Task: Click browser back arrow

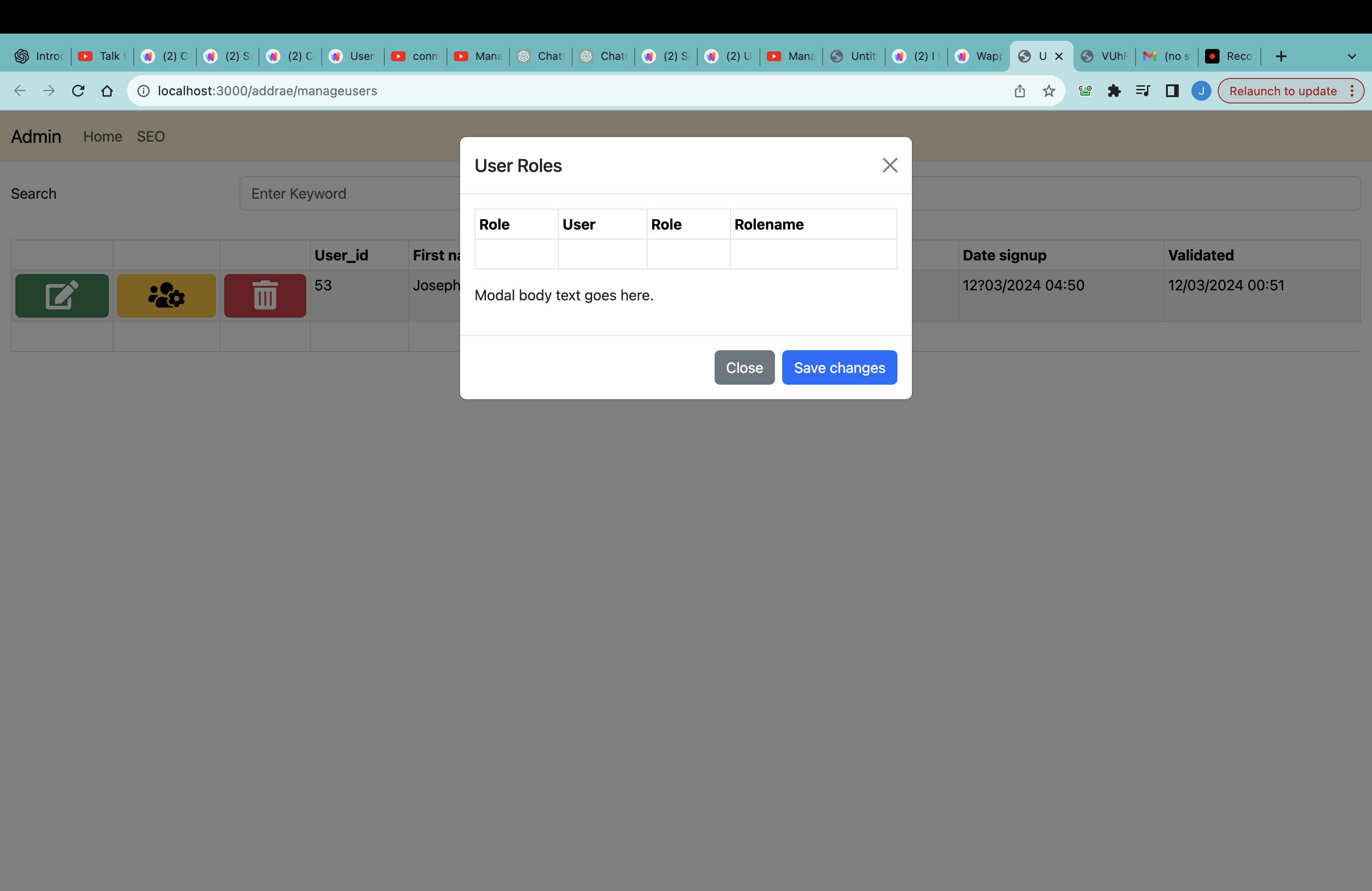Action: [x=20, y=91]
